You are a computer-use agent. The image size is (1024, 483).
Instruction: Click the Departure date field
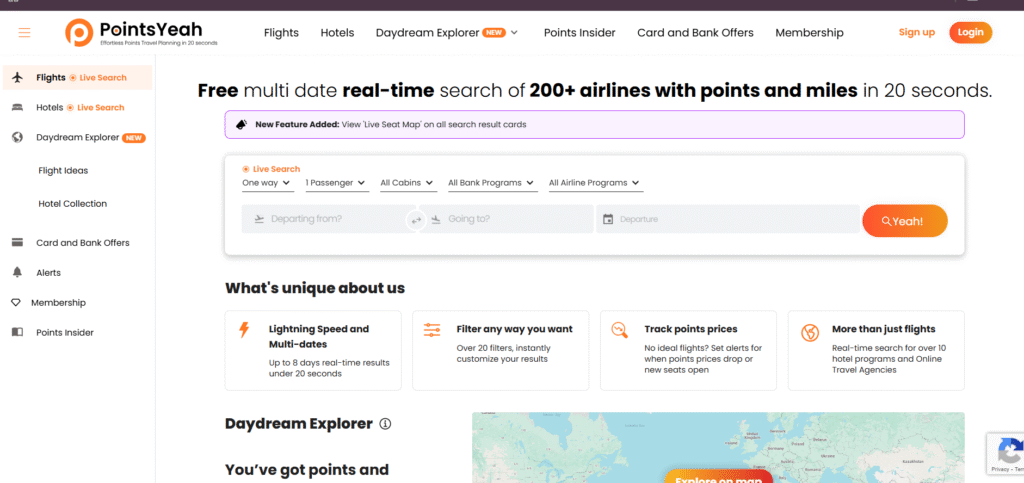point(728,219)
